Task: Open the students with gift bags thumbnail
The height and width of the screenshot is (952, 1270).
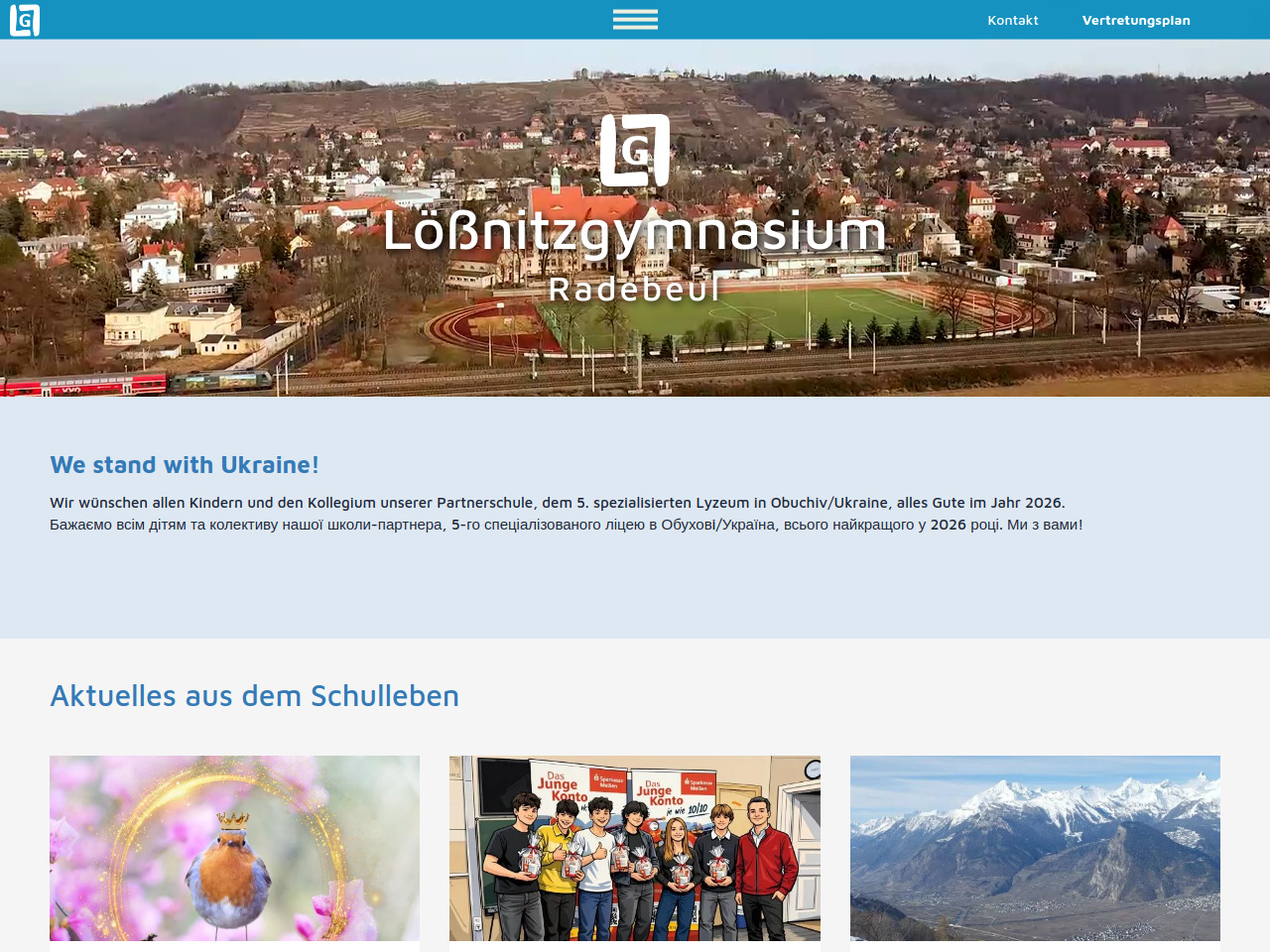Action: click(635, 849)
